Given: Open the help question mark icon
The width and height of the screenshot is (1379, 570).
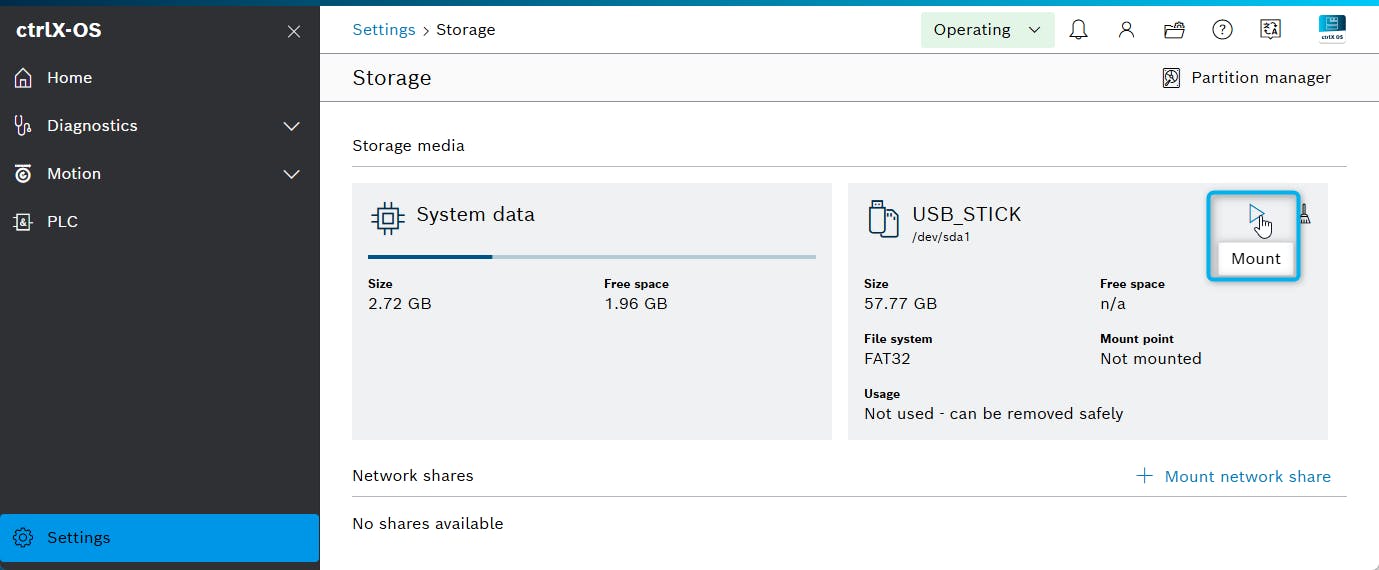Looking at the screenshot, I should pyautogui.click(x=1222, y=30).
